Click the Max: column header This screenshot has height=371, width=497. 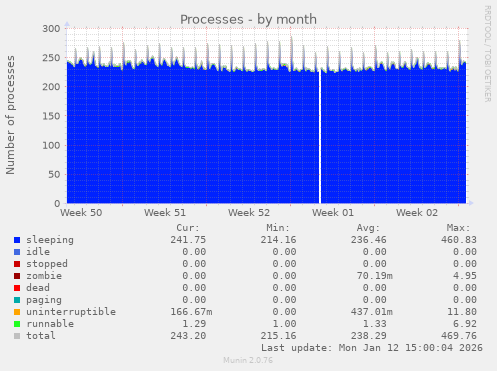click(458, 228)
